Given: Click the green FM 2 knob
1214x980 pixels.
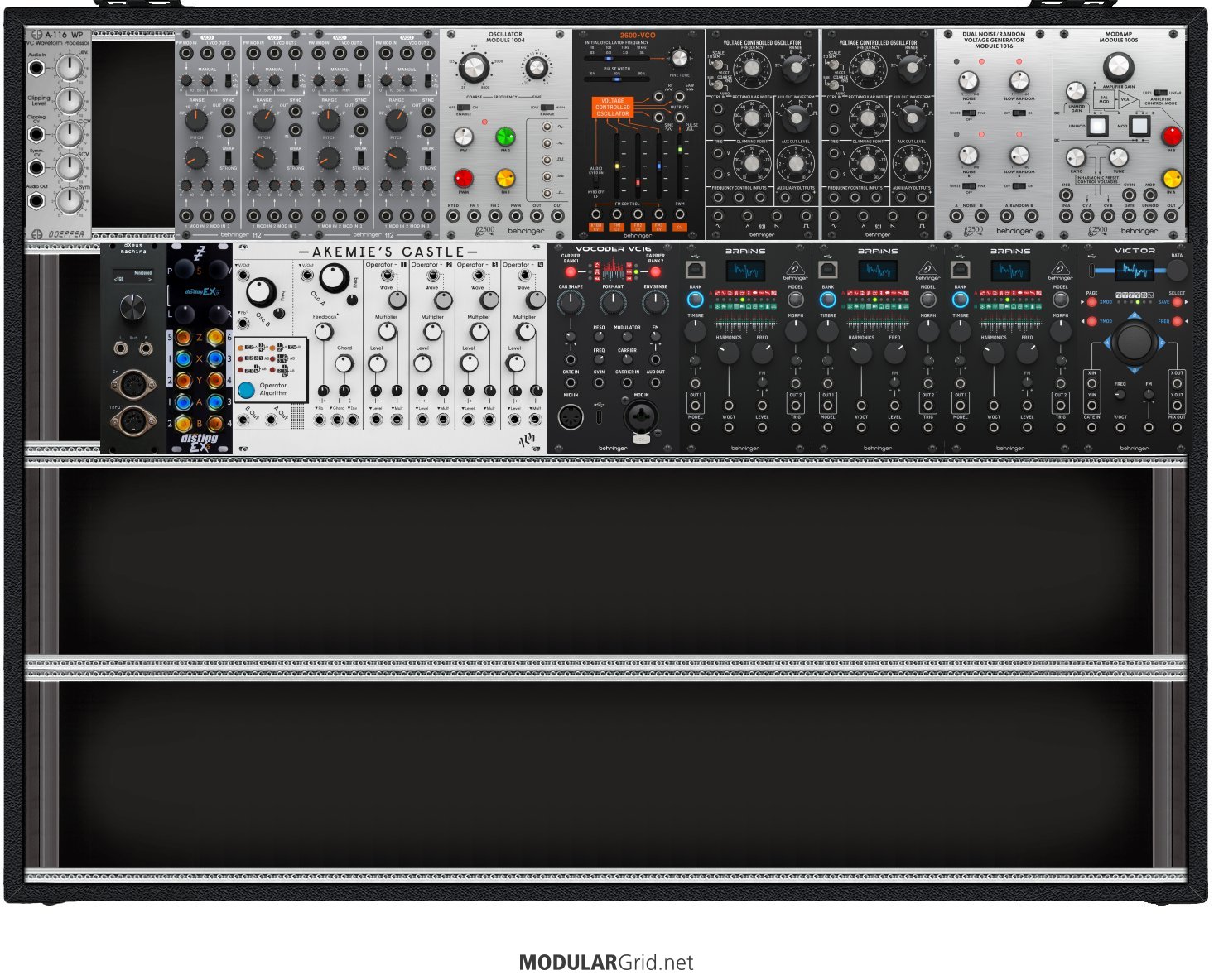Looking at the screenshot, I should pos(505,137).
